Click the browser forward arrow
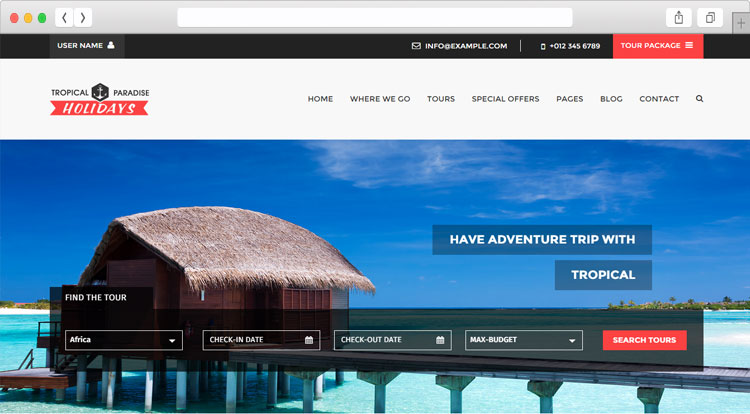750x414 pixels. click(x=83, y=18)
